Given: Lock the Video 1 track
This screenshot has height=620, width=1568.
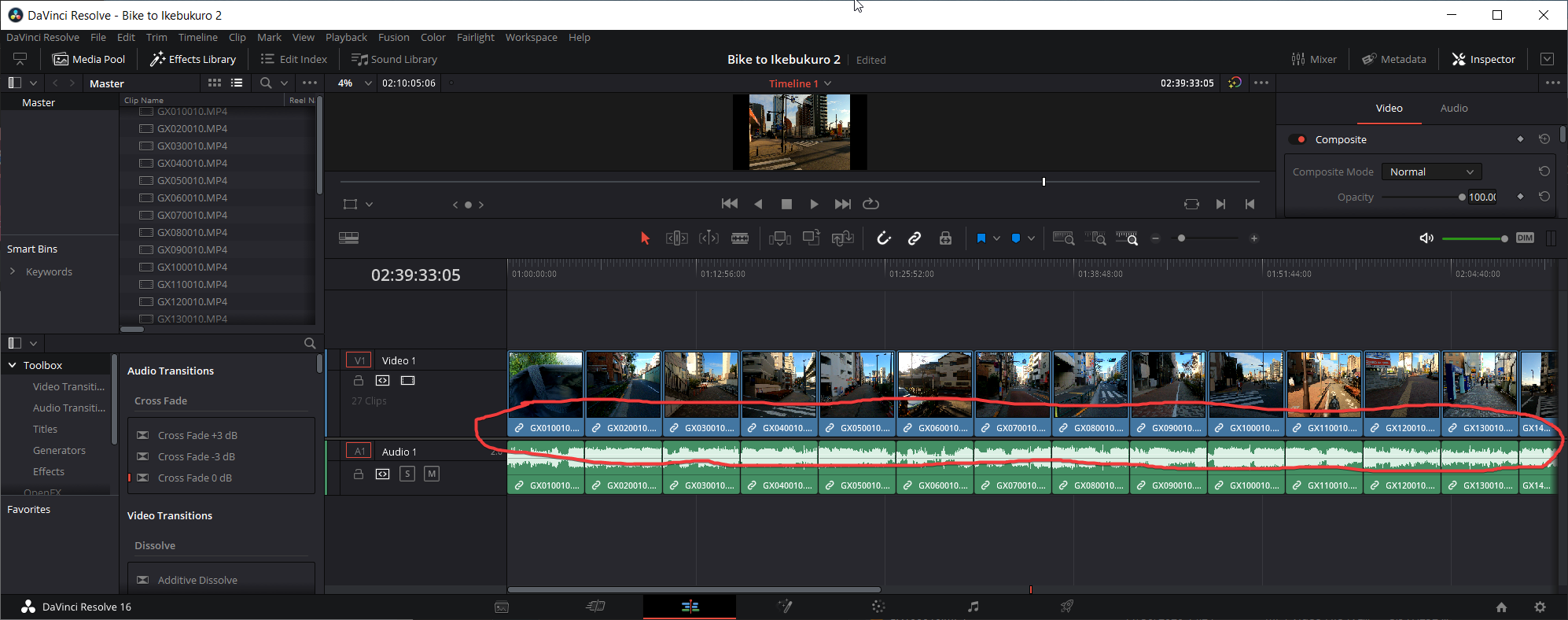Looking at the screenshot, I should pos(359,381).
